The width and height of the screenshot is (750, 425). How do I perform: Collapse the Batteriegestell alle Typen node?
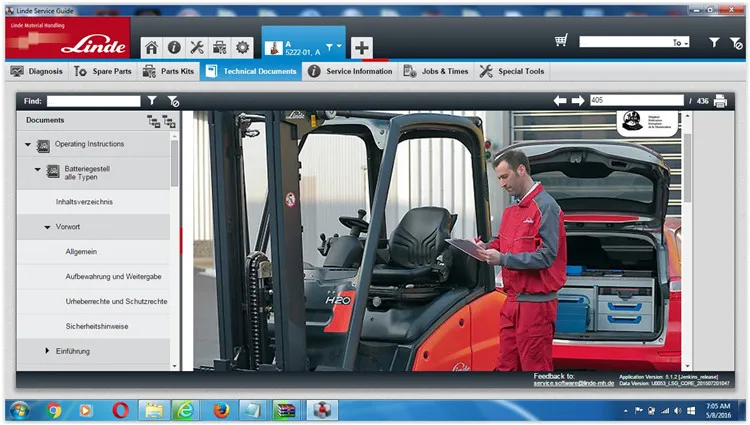point(37,169)
